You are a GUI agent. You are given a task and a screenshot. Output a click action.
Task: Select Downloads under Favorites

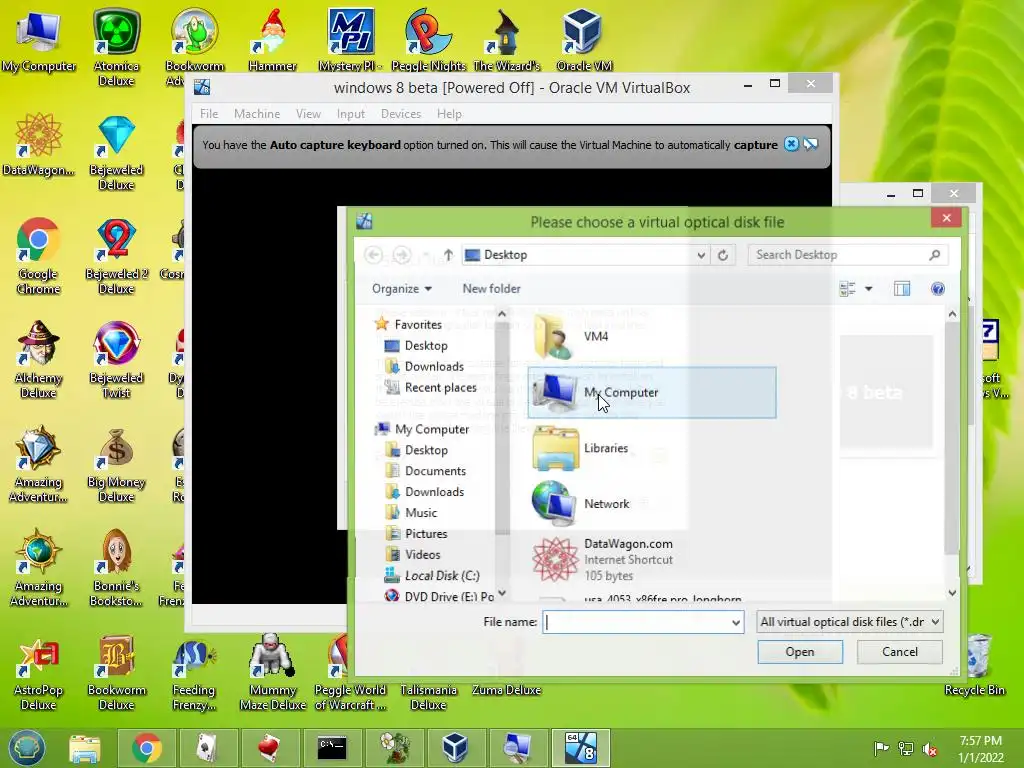click(x=434, y=366)
